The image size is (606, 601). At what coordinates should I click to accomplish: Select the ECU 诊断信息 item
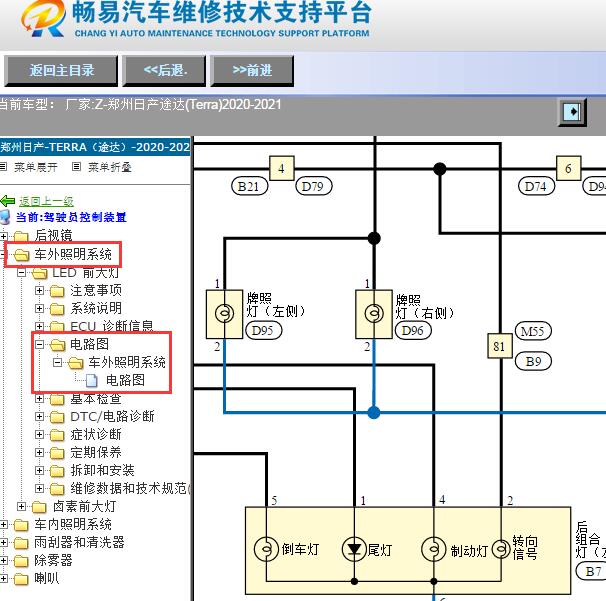[x=111, y=326]
